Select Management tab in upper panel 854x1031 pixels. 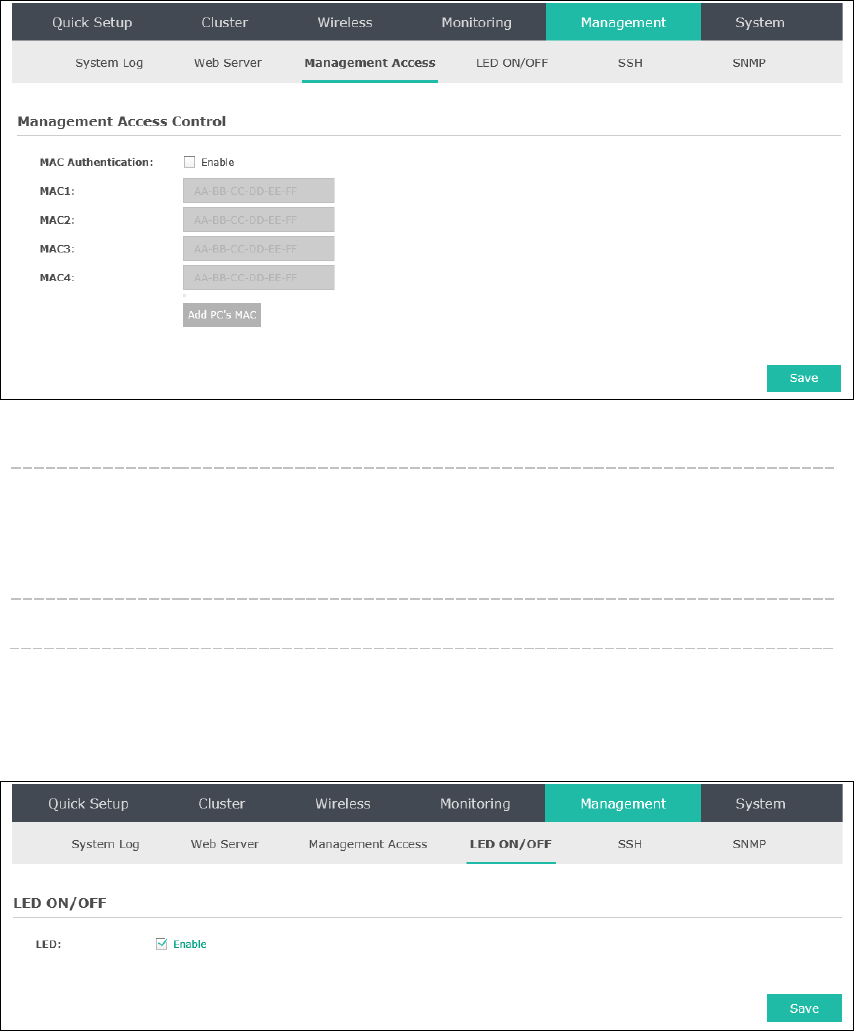pyautogui.click(x=623, y=22)
